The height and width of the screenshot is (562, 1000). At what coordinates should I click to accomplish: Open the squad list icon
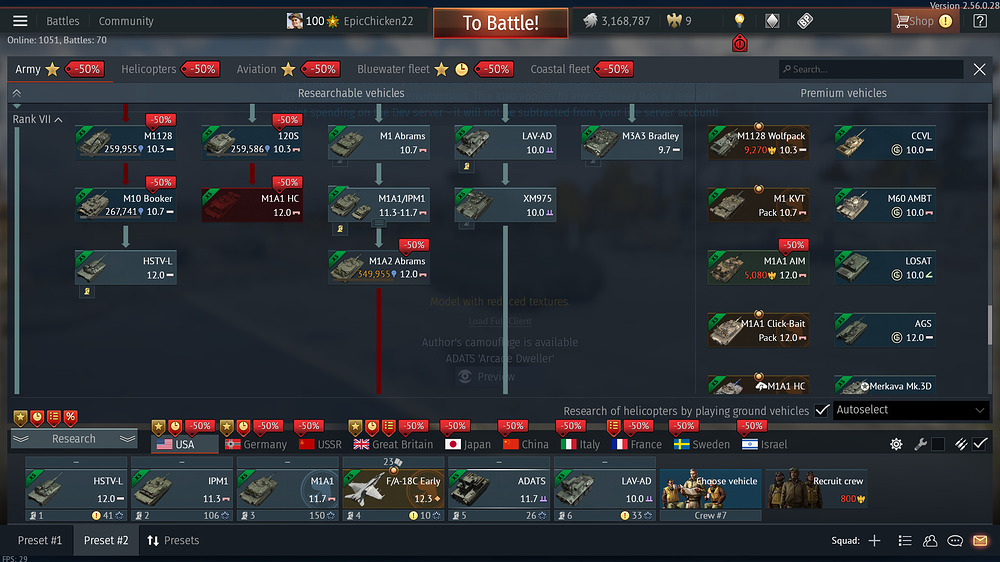click(x=904, y=541)
